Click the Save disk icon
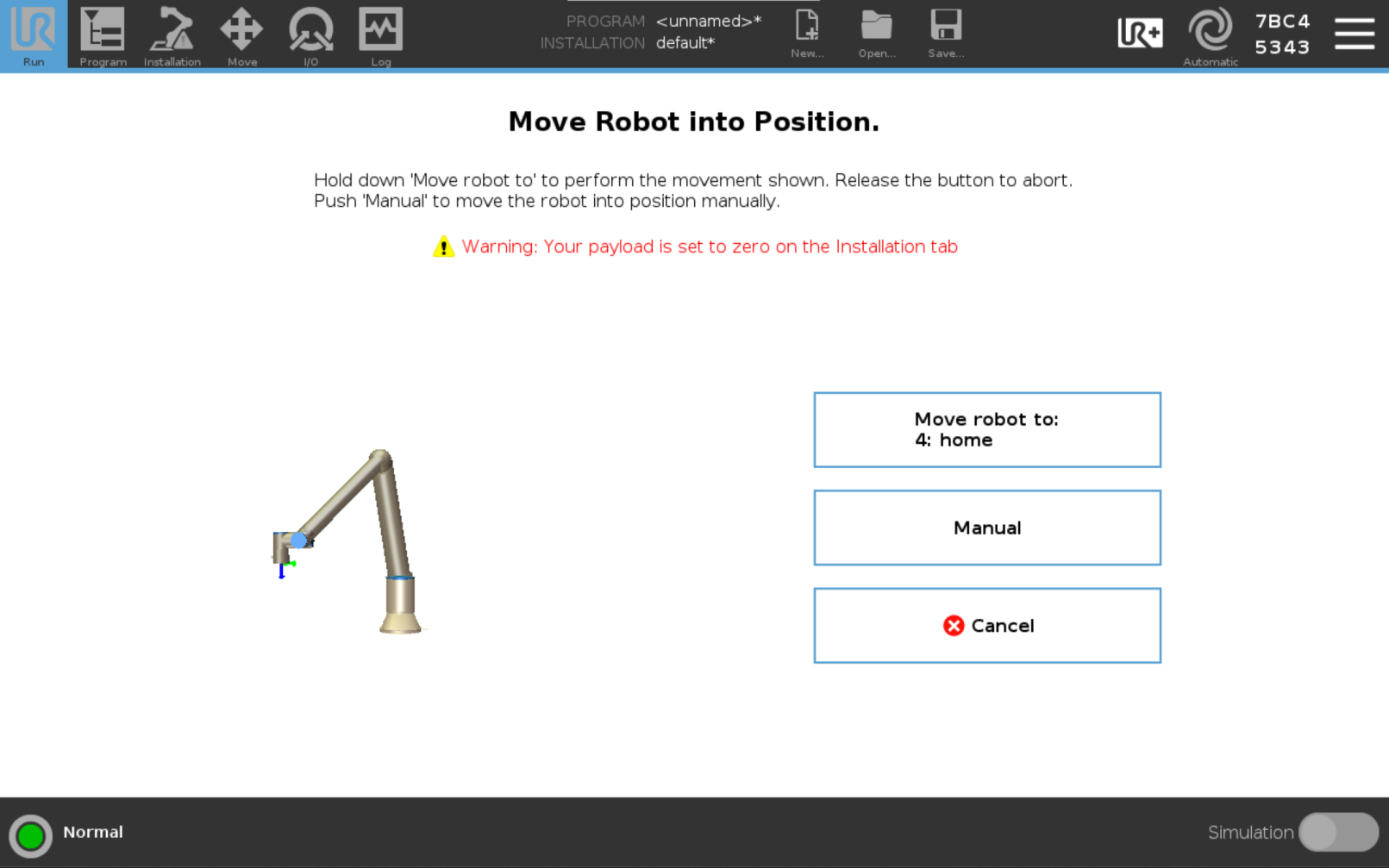Viewport: 1389px width, 868px height. (x=946, y=33)
